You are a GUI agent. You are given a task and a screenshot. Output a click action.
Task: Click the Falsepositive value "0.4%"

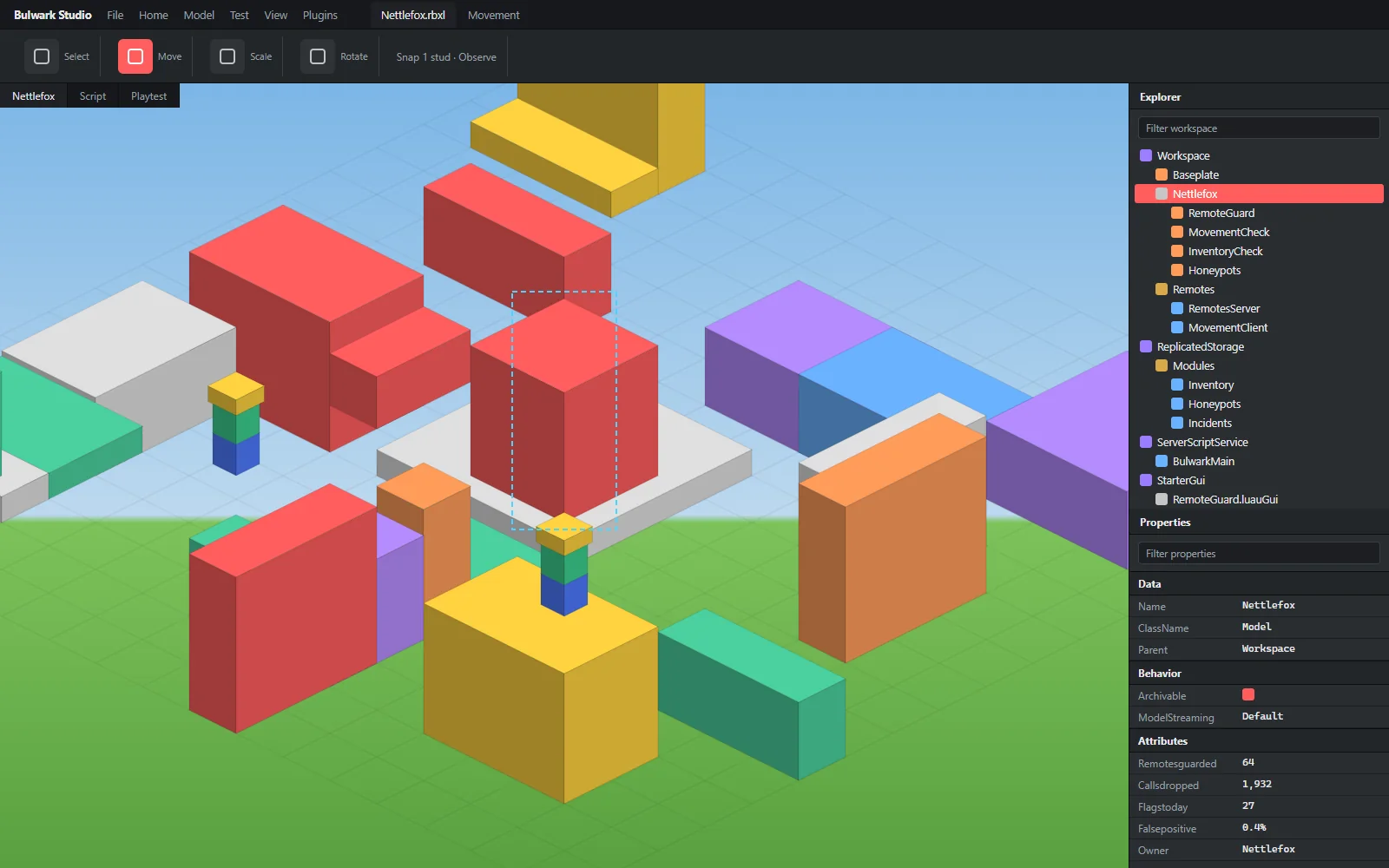[x=1254, y=827]
